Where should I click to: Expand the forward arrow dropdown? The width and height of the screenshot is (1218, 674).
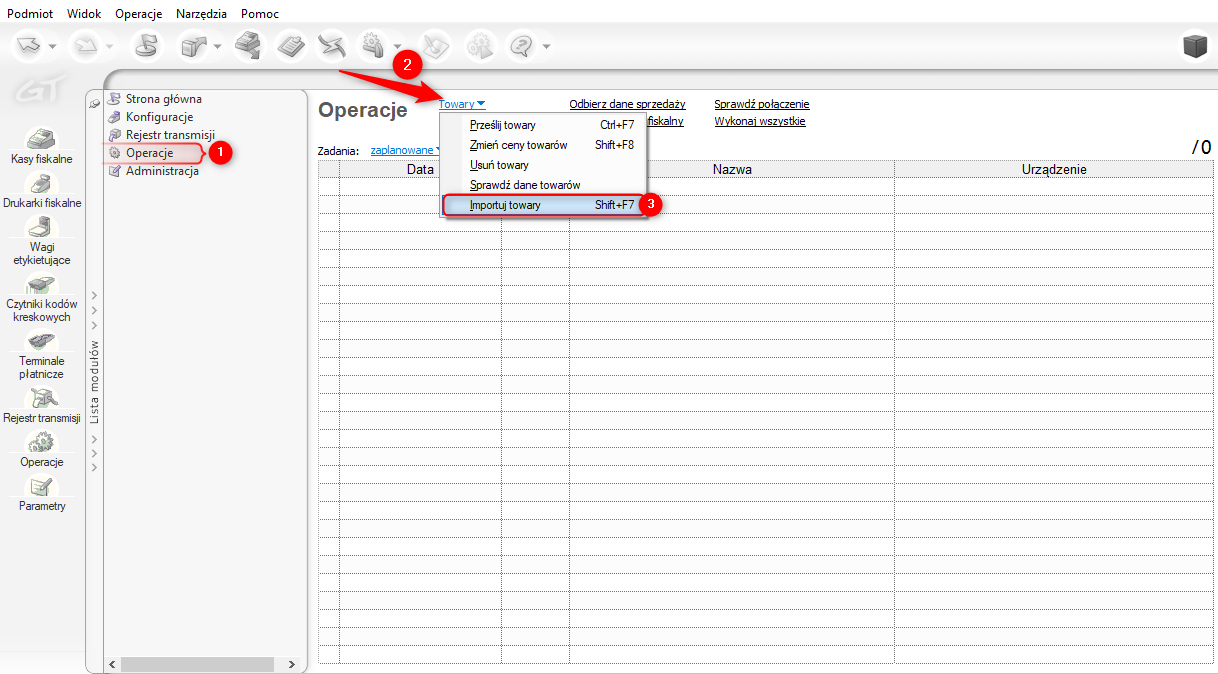click(x=110, y=46)
